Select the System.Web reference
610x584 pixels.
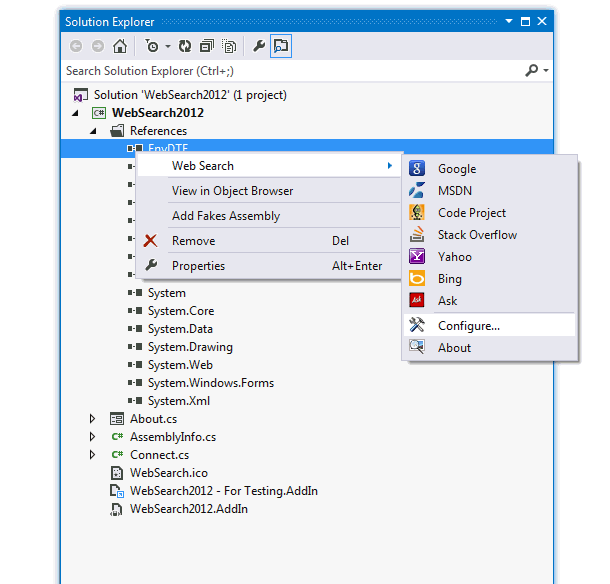click(x=180, y=365)
